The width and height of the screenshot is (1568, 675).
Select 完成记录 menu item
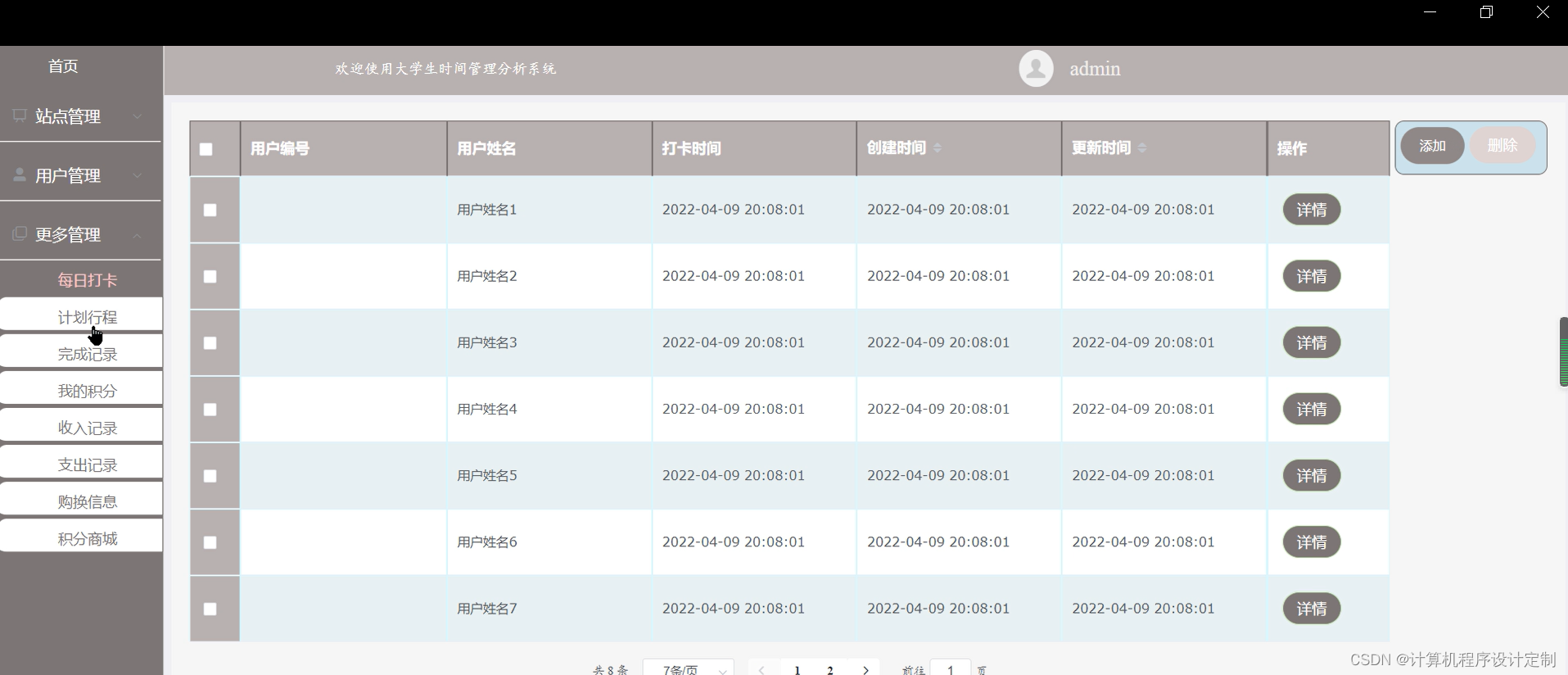(x=81, y=352)
